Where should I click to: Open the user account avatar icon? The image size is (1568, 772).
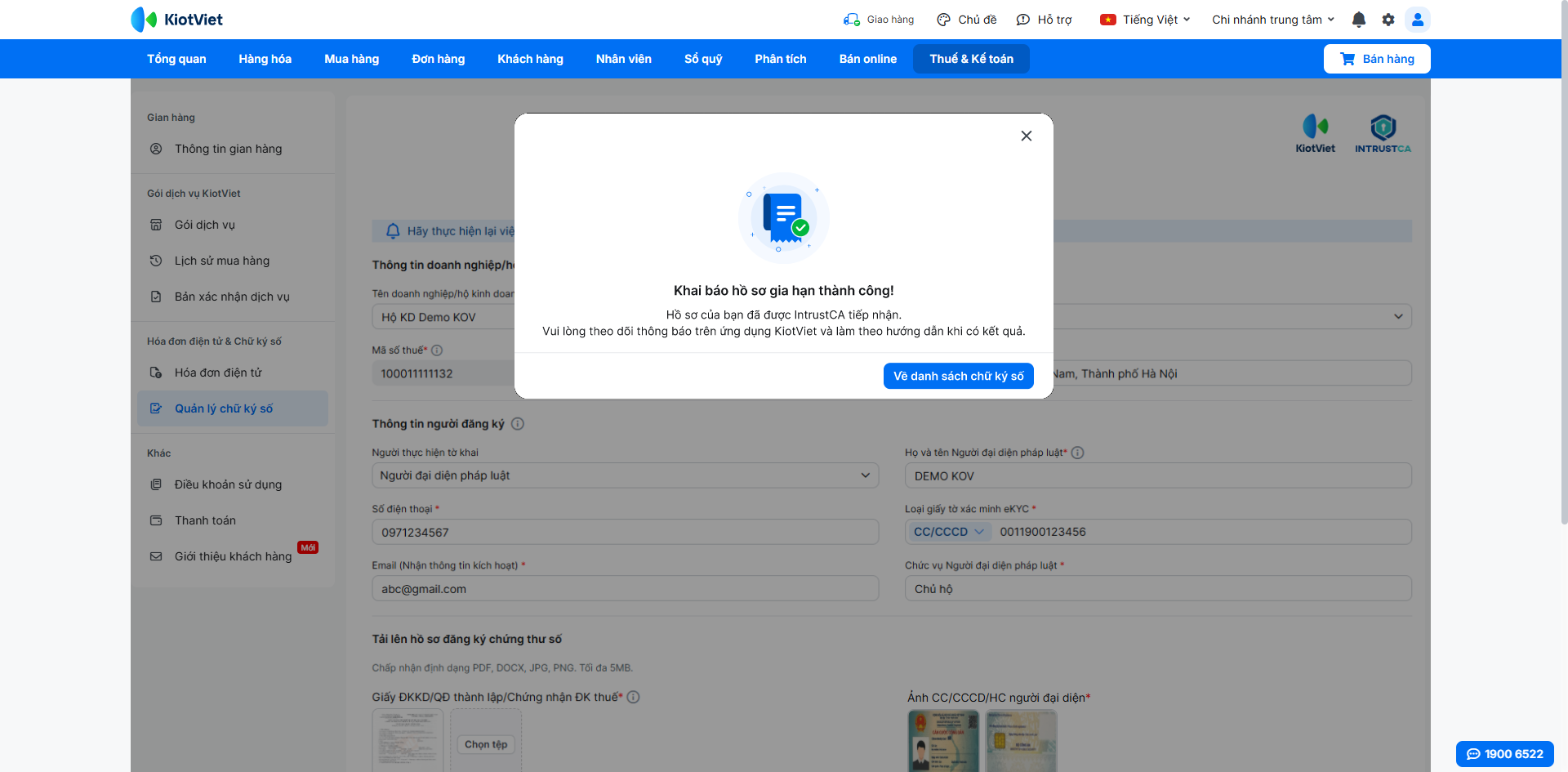1418,20
